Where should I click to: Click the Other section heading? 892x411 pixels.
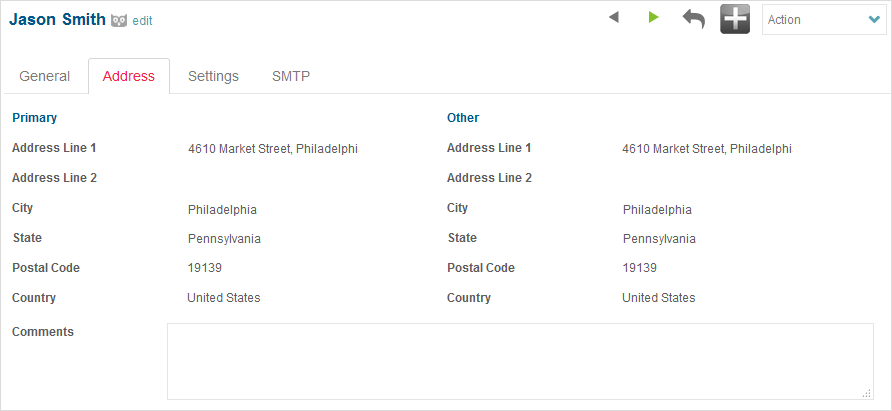click(463, 118)
